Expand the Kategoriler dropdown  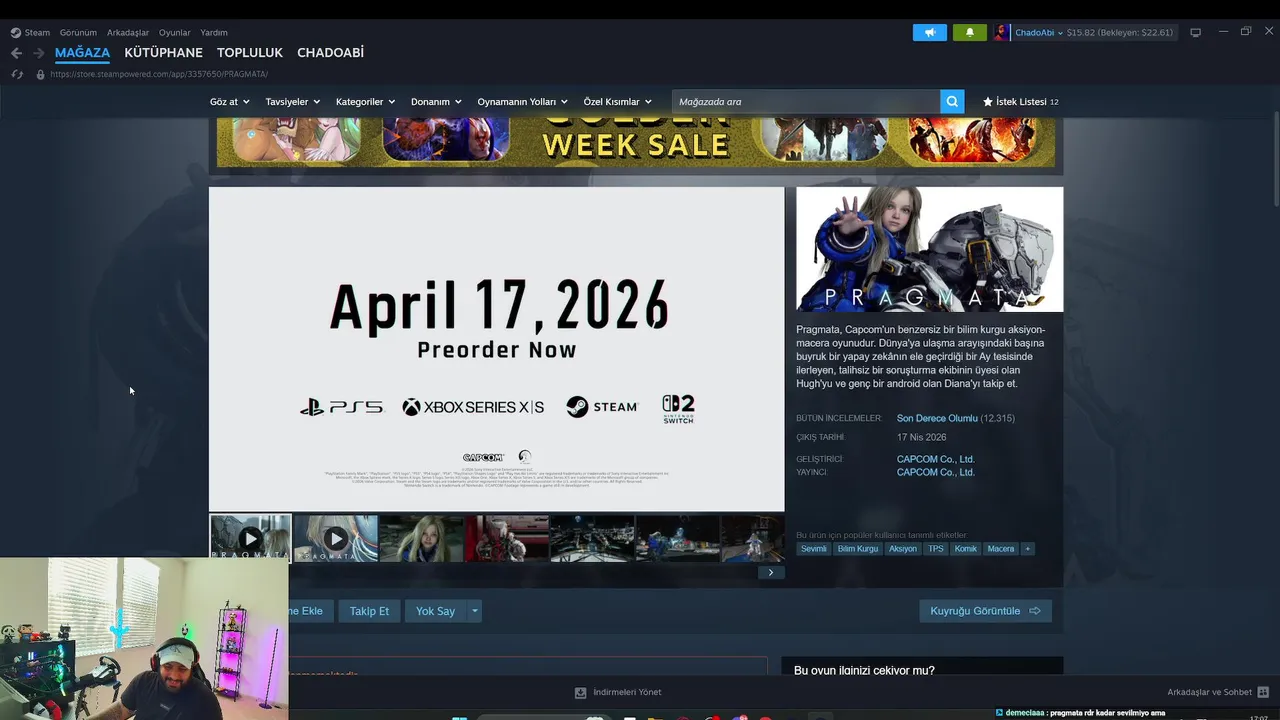pyautogui.click(x=365, y=102)
